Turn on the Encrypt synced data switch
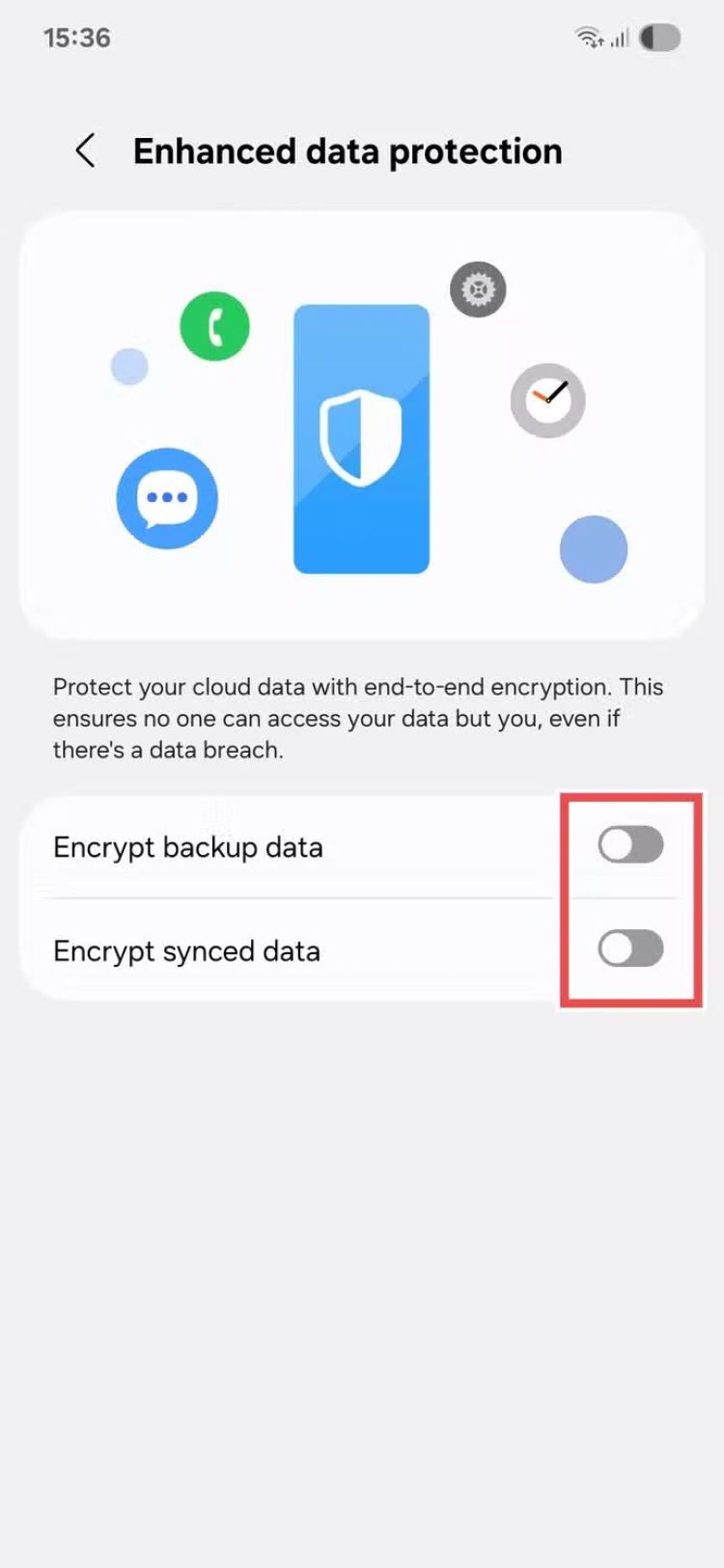Viewport: 724px width, 1568px height. pyautogui.click(x=630, y=949)
